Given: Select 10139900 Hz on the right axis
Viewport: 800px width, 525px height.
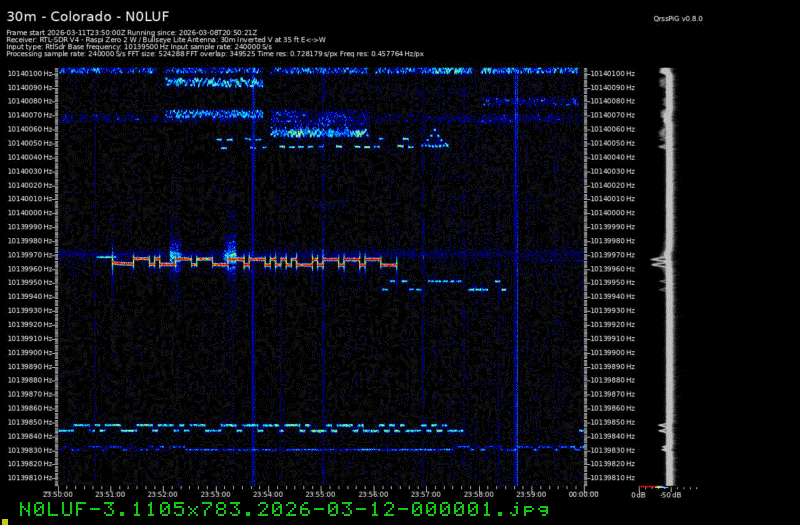Looking at the screenshot, I should coord(611,352).
